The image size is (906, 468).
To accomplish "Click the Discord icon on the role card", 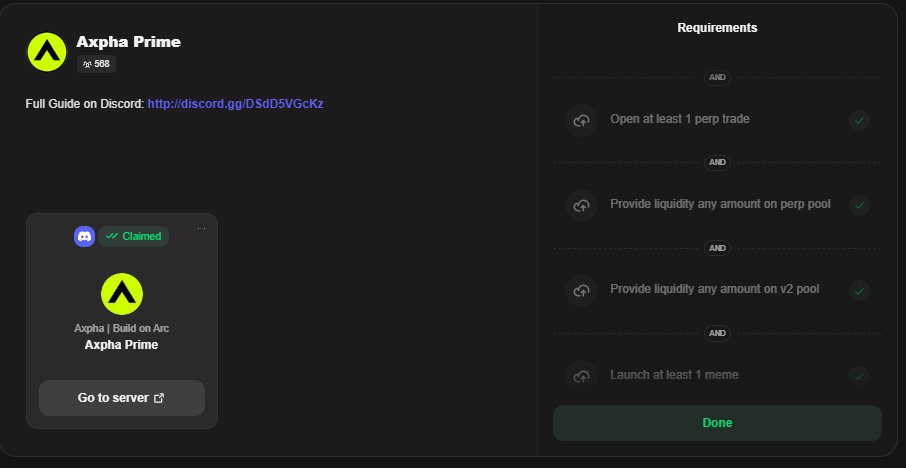I will 84,236.
